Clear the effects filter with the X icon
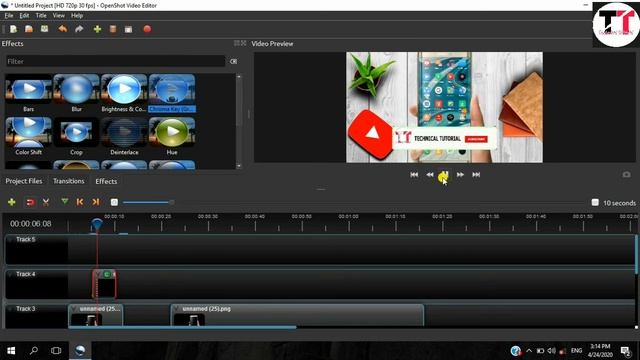 tap(233, 61)
